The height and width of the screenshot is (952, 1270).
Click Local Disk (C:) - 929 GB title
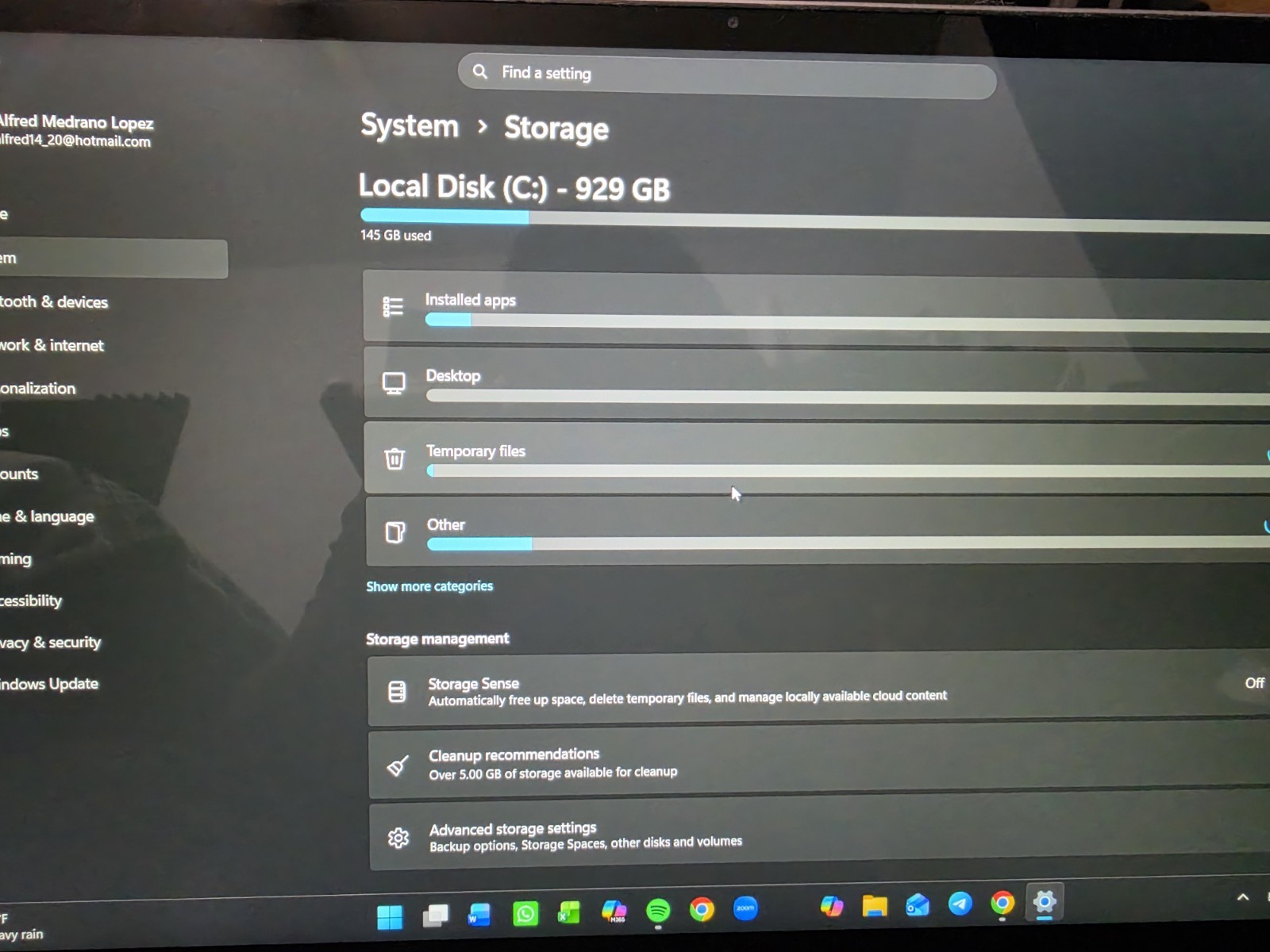coord(514,187)
